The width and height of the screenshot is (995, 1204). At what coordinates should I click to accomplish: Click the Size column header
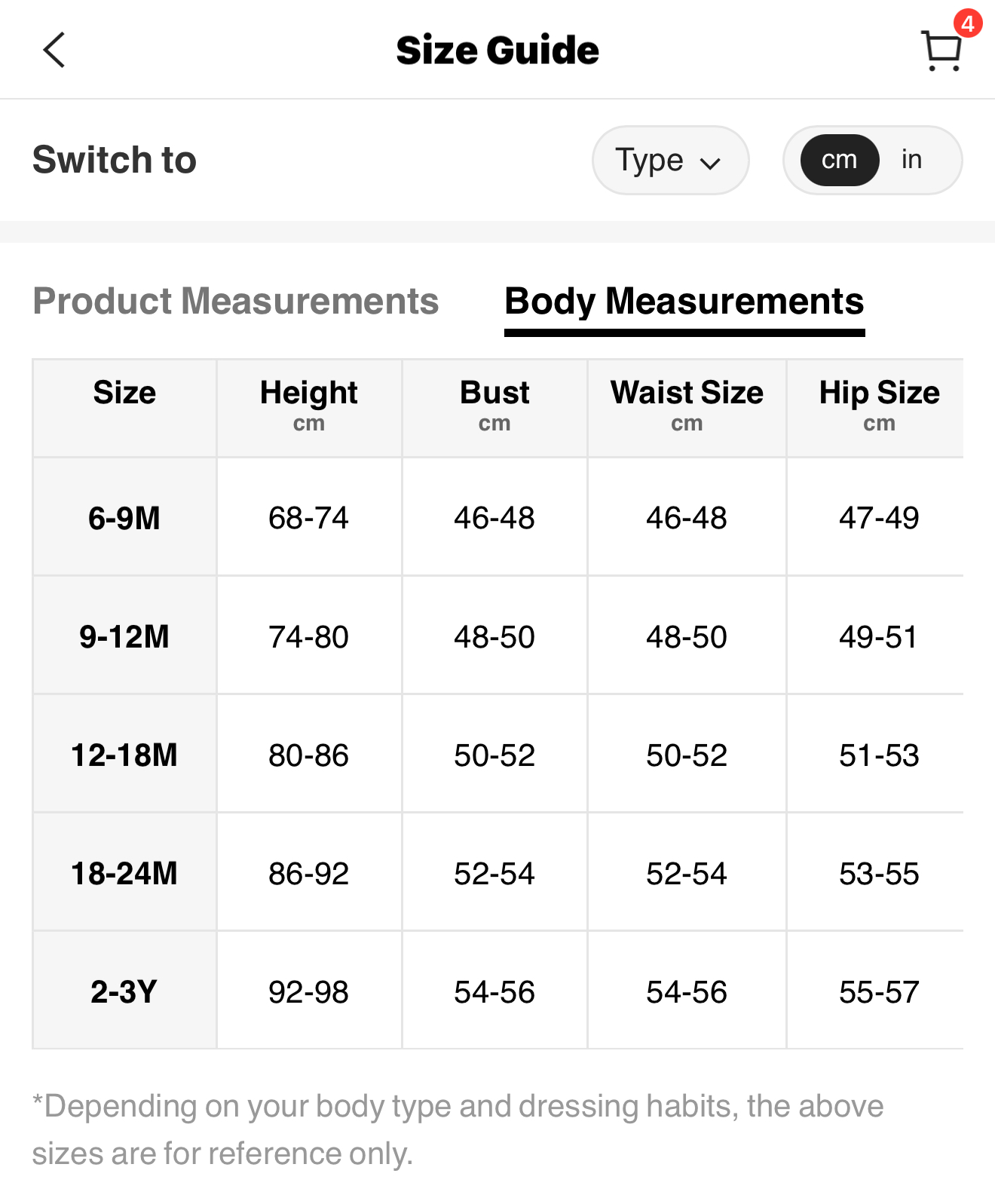pos(124,393)
